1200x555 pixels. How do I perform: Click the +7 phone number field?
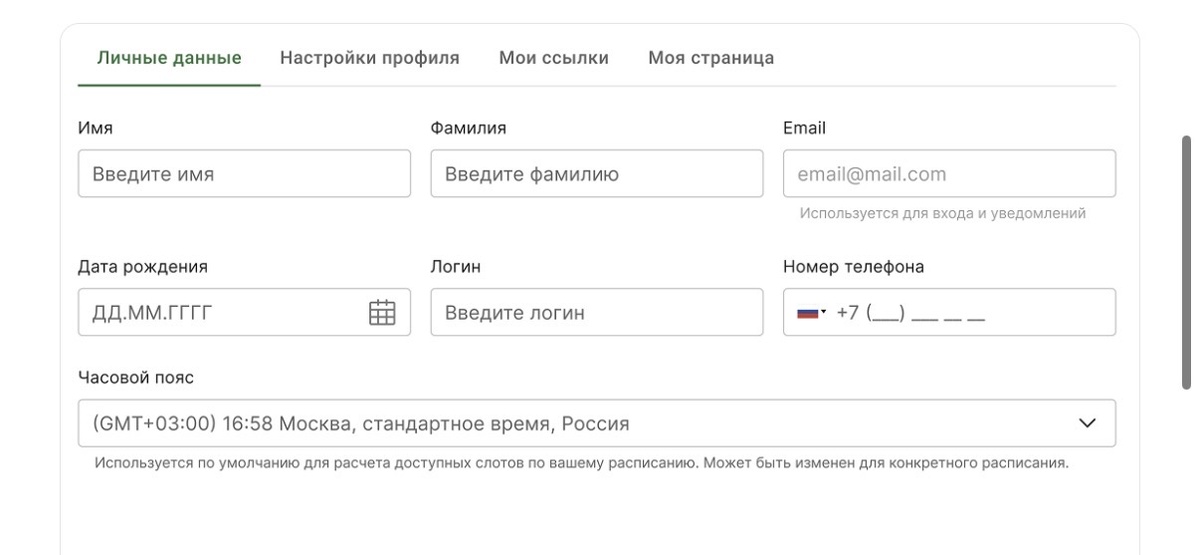coord(949,312)
